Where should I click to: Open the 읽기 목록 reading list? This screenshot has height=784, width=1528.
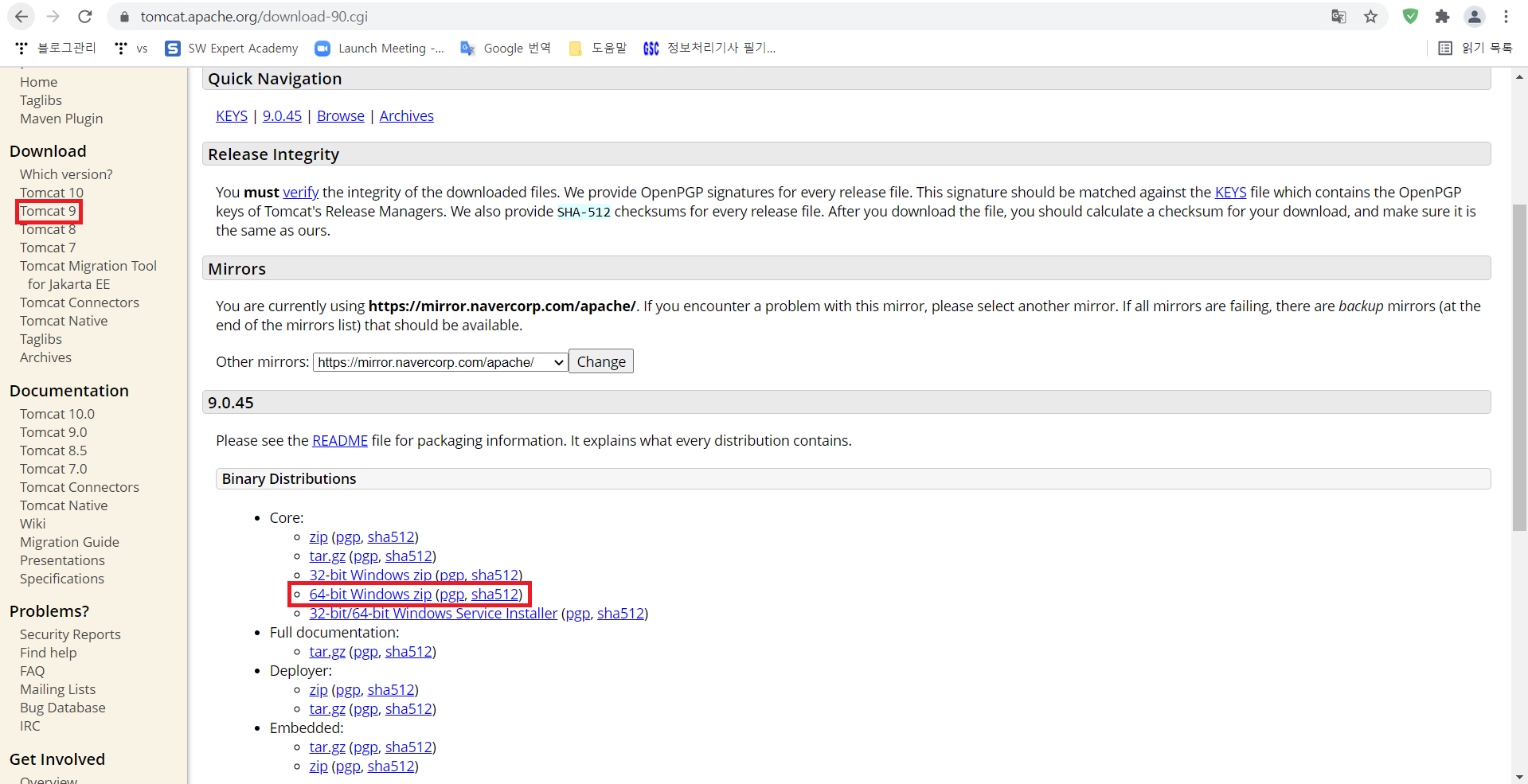[1475, 49]
